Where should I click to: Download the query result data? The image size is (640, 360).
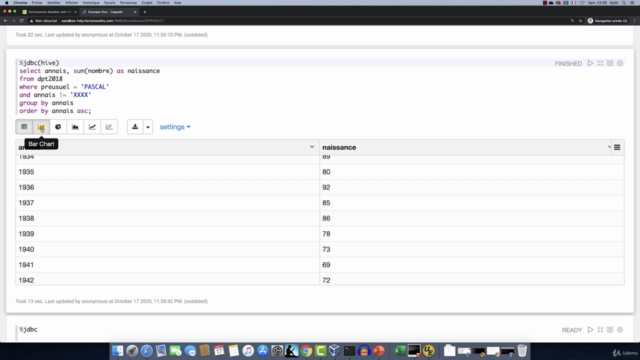click(x=135, y=127)
